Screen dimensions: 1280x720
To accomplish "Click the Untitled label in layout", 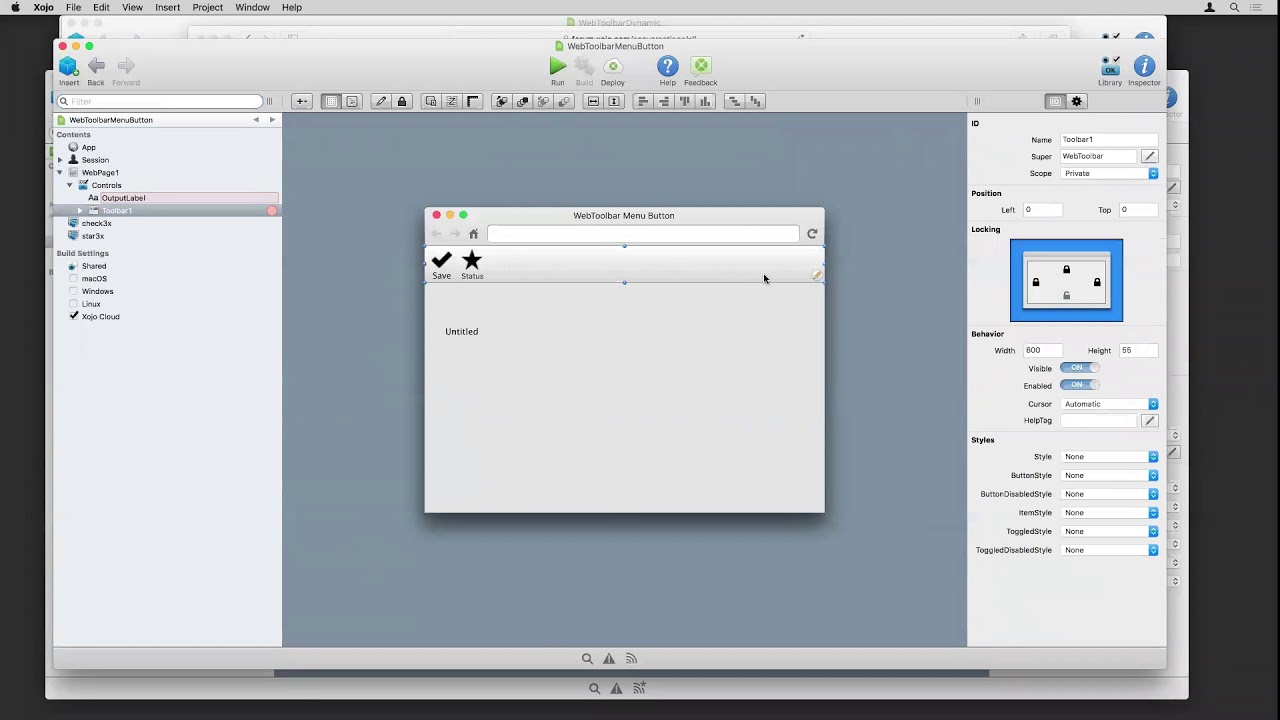I will point(462,331).
